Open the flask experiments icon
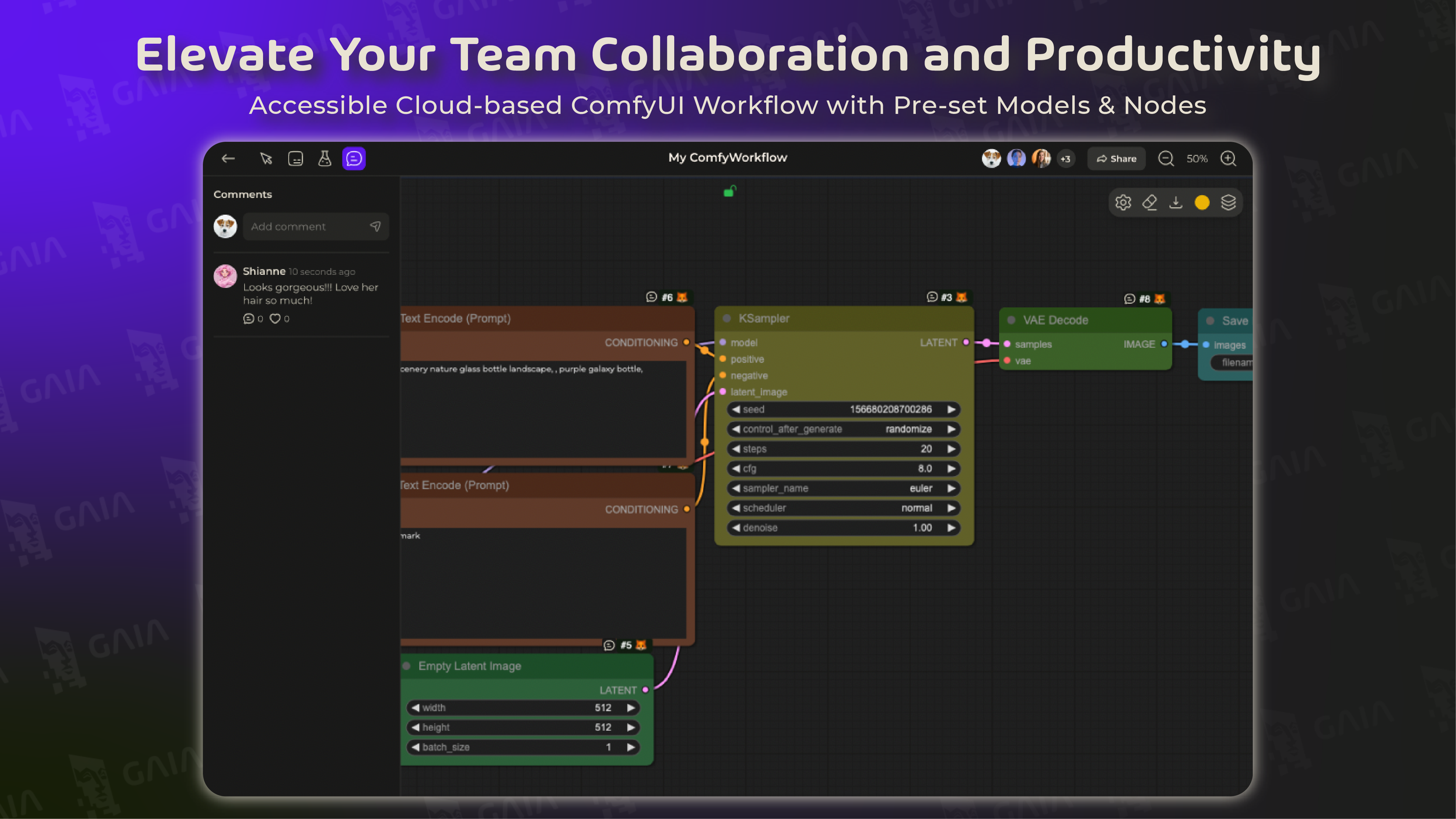Image resolution: width=1456 pixels, height=819 pixels. (x=325, y=159)
